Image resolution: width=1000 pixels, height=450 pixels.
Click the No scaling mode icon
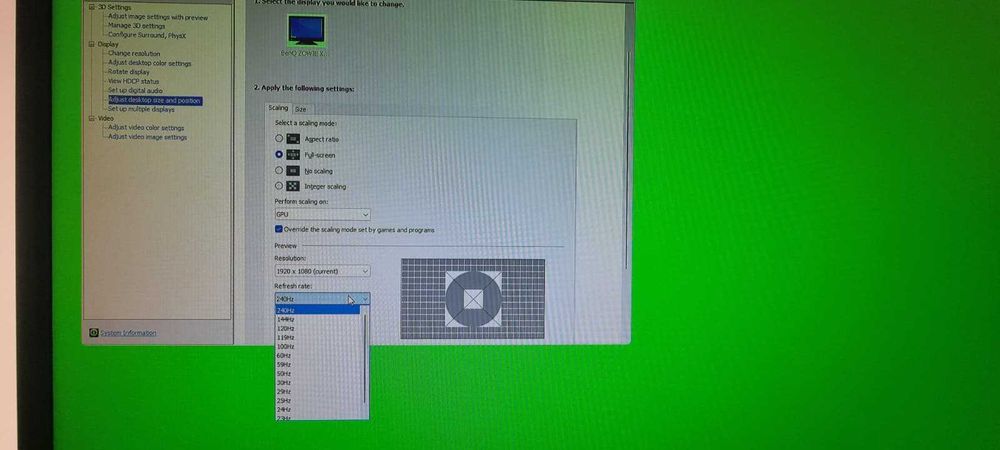point(293,170)
